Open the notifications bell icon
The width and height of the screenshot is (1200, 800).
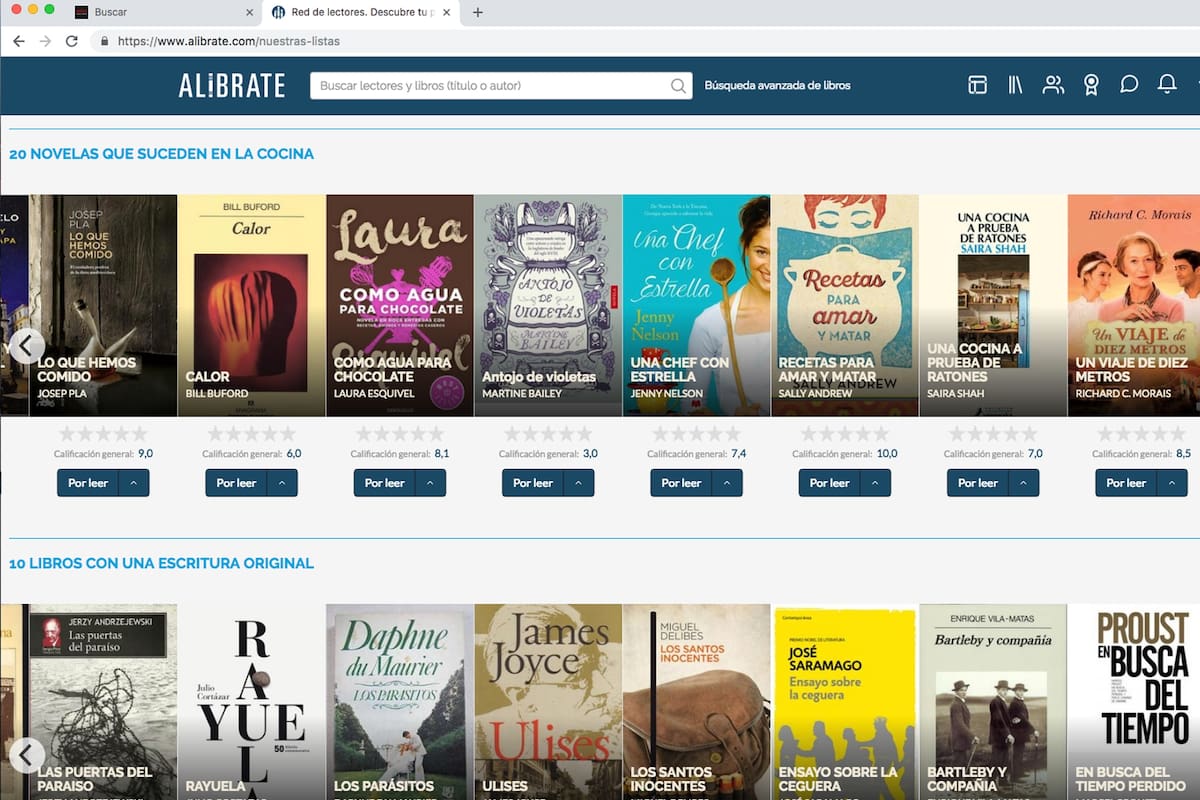tap(1167, 85)
